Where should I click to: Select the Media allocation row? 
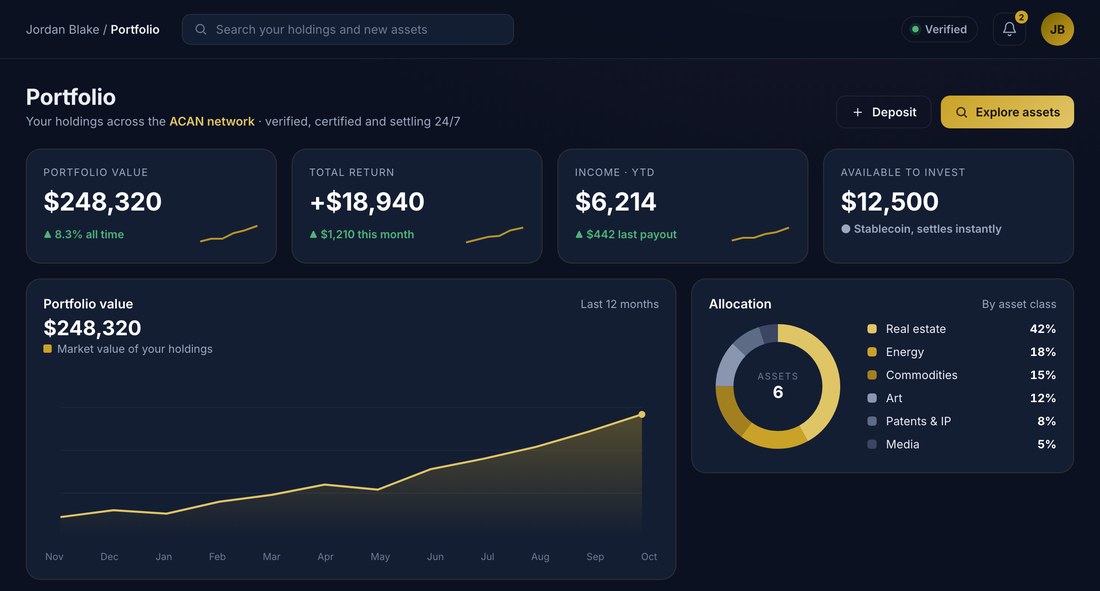[961, 444]
